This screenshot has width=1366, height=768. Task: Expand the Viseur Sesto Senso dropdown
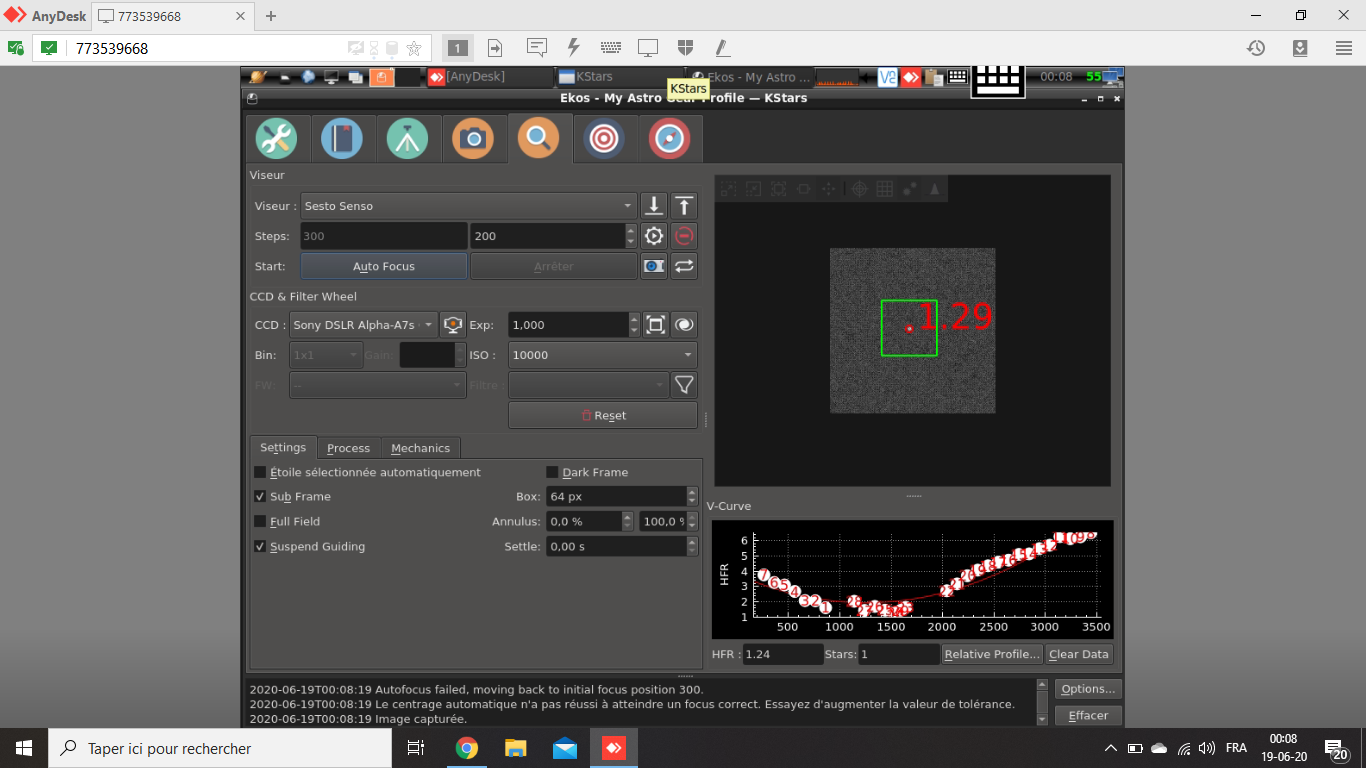[469, 206]
